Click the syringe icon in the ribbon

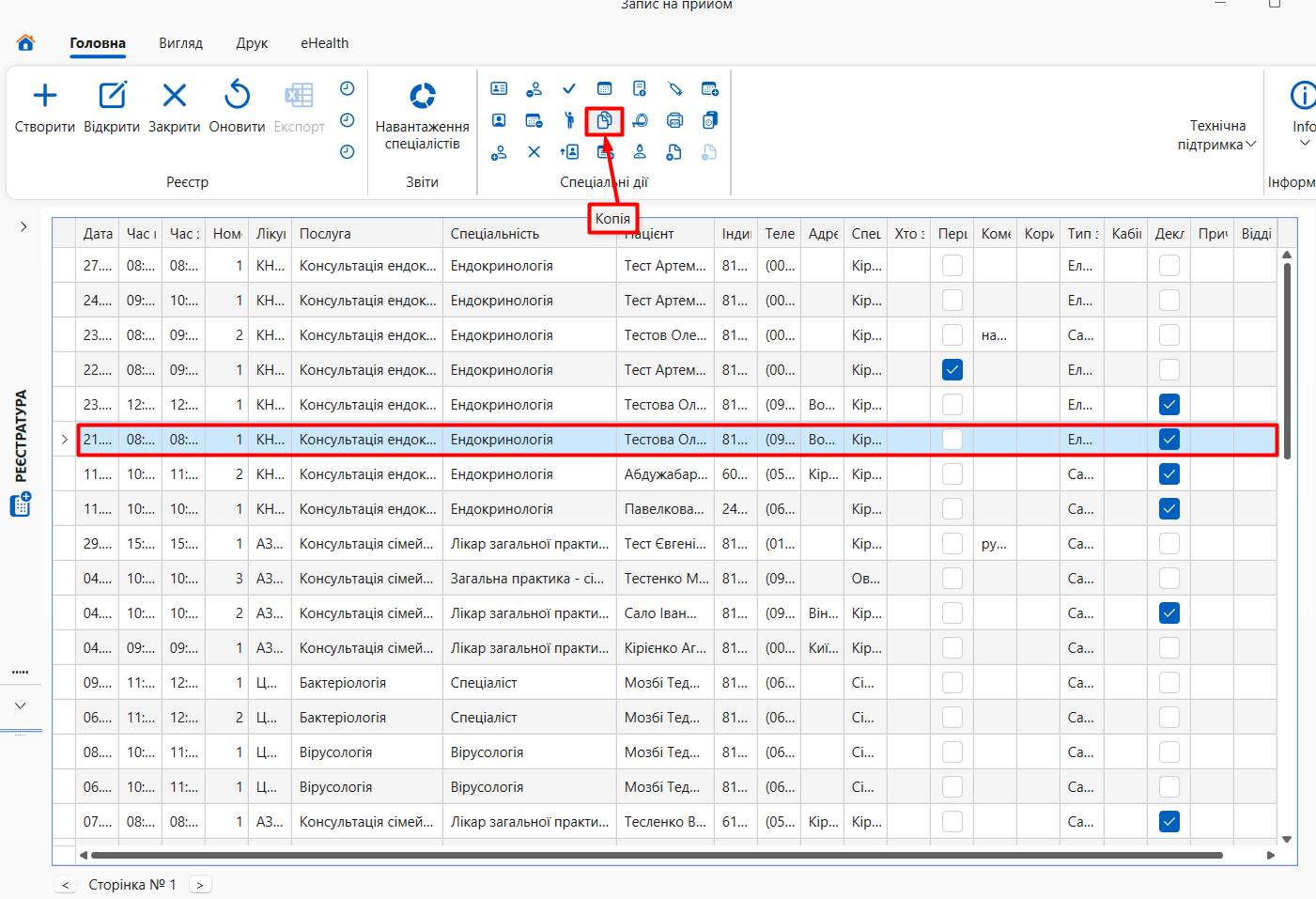[x=674, y=88]
